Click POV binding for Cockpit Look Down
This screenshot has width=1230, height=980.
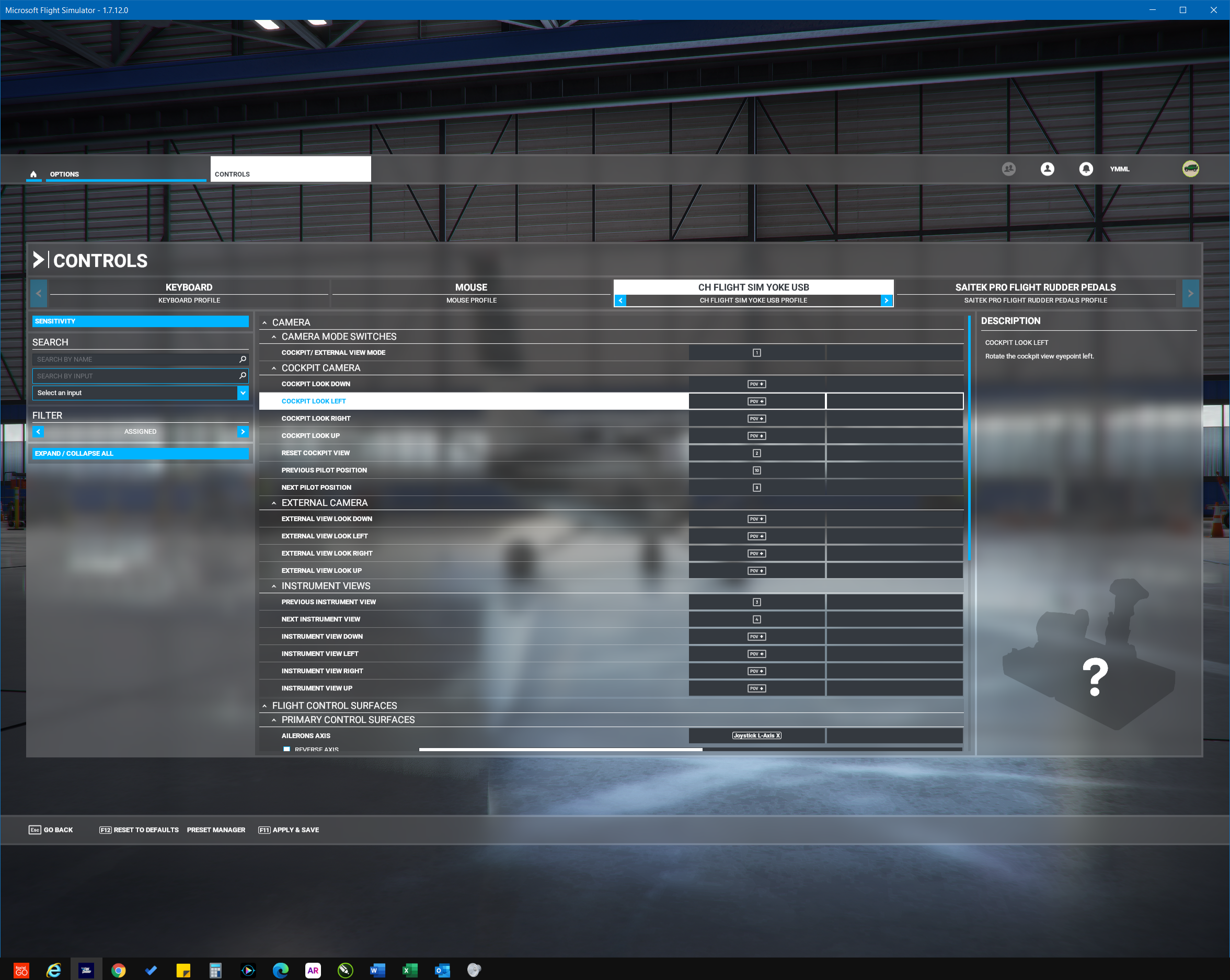(x=756, y=385)
